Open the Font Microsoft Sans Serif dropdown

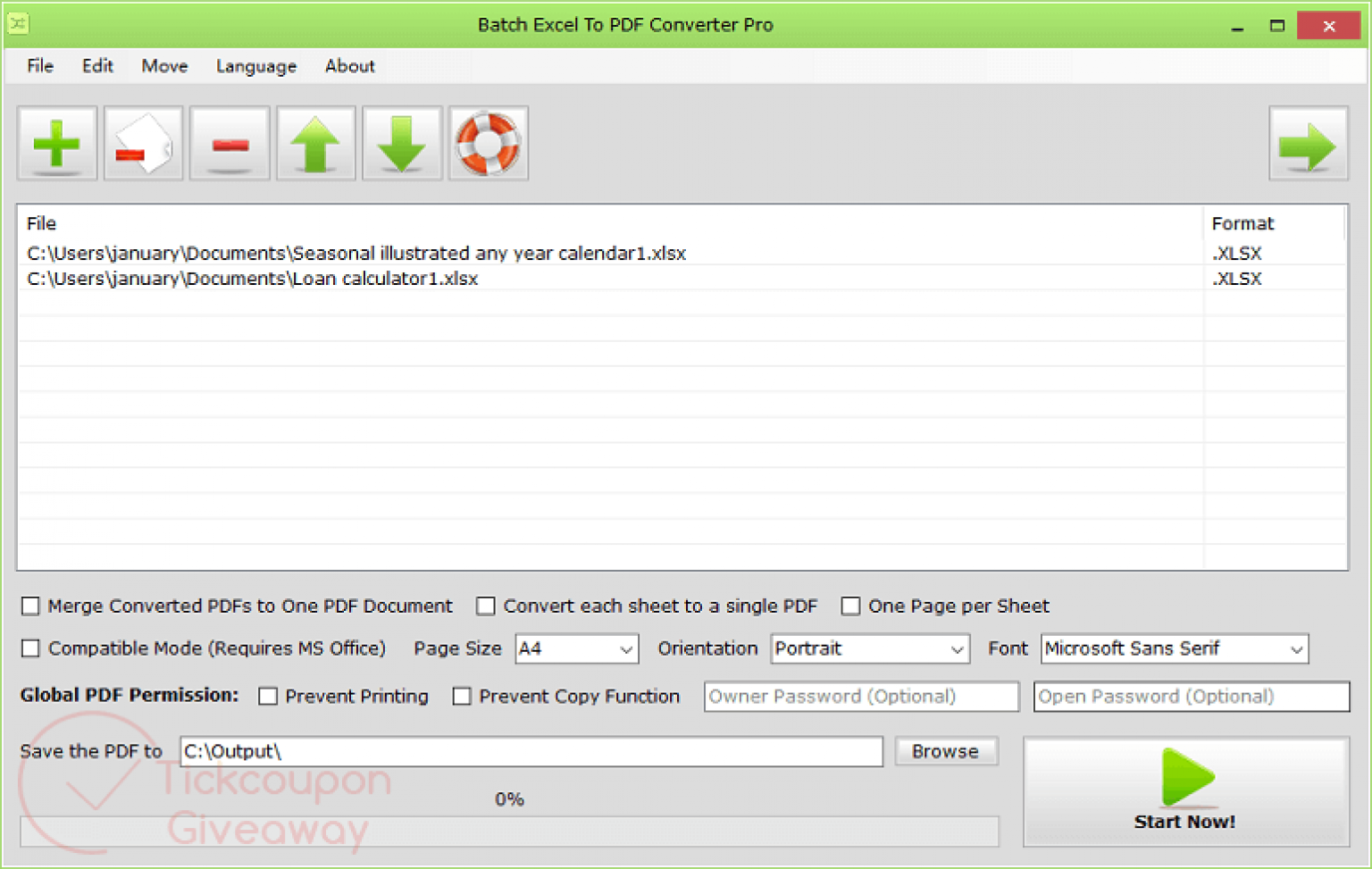click(x=1175, y=648)
